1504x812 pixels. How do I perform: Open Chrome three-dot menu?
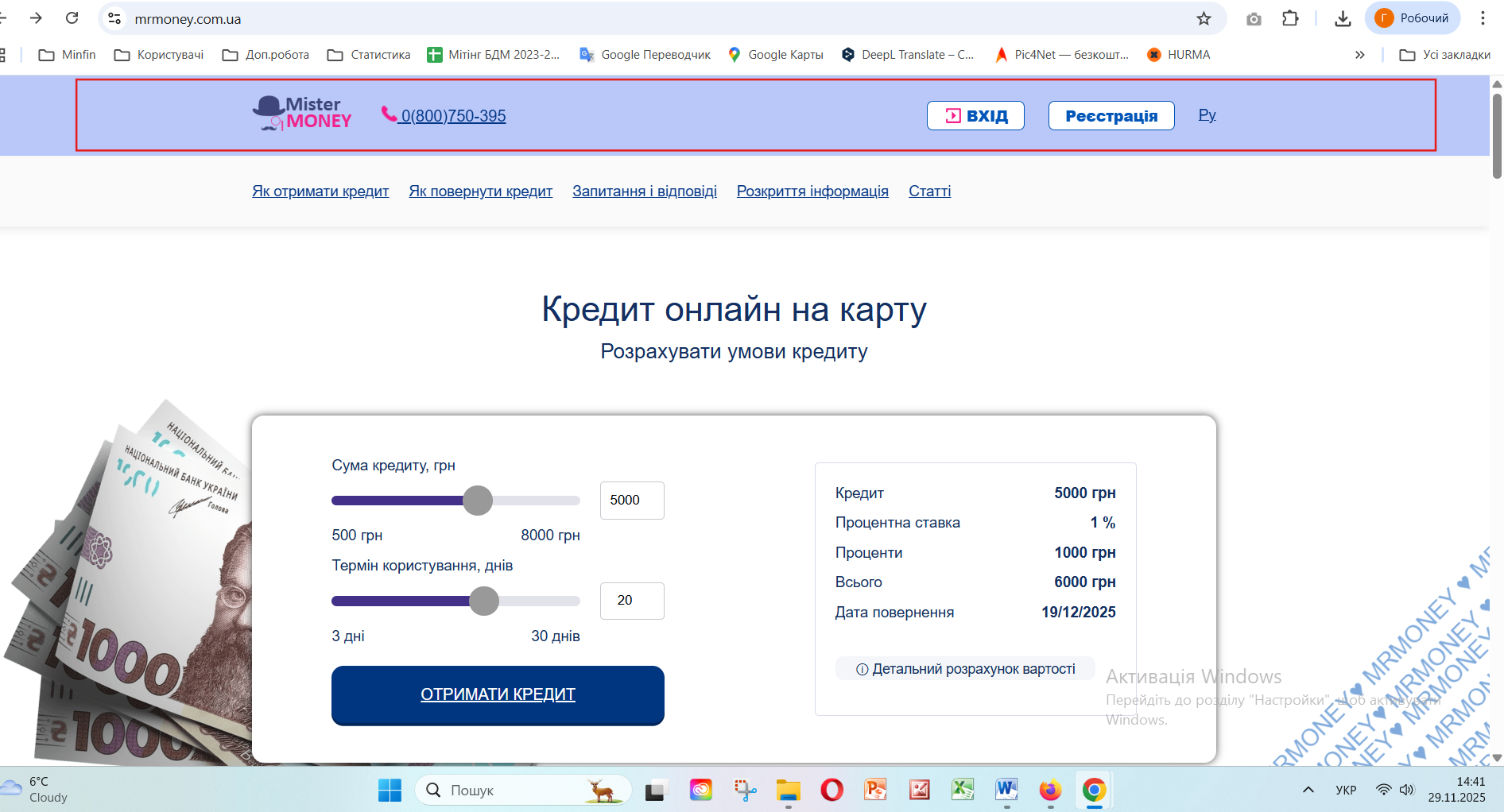[1483, 18]
